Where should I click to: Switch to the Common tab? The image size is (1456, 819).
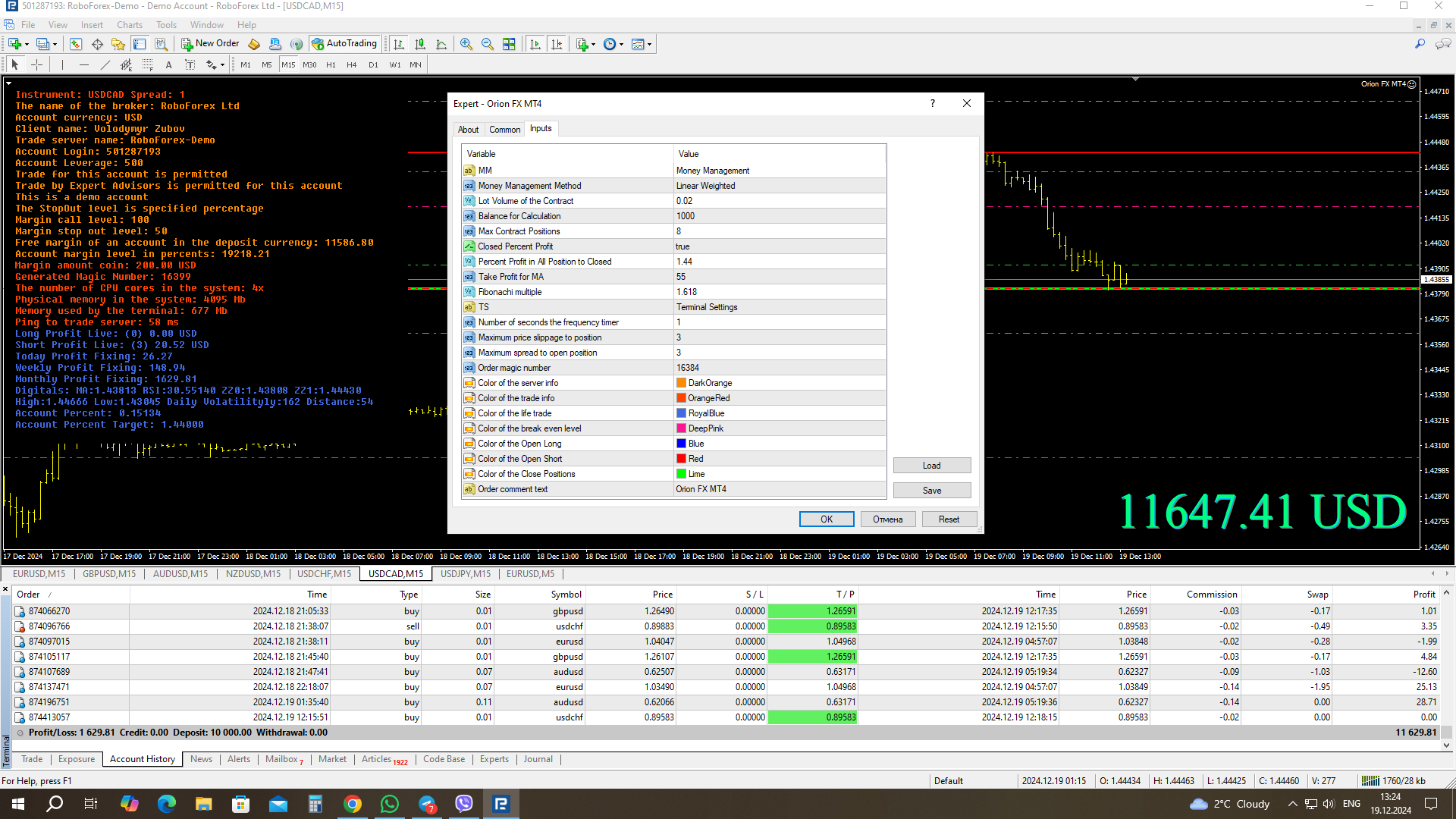pos(504,129)
